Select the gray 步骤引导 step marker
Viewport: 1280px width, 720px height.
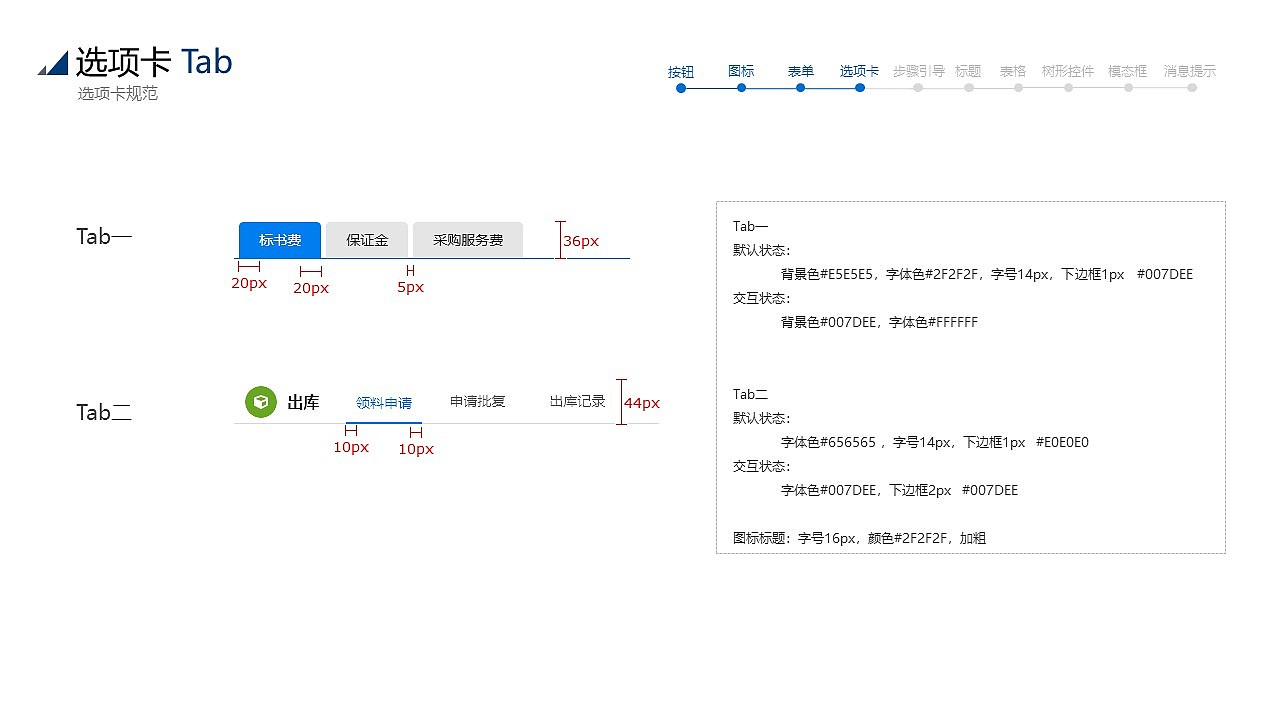click(x=918, y=71)
